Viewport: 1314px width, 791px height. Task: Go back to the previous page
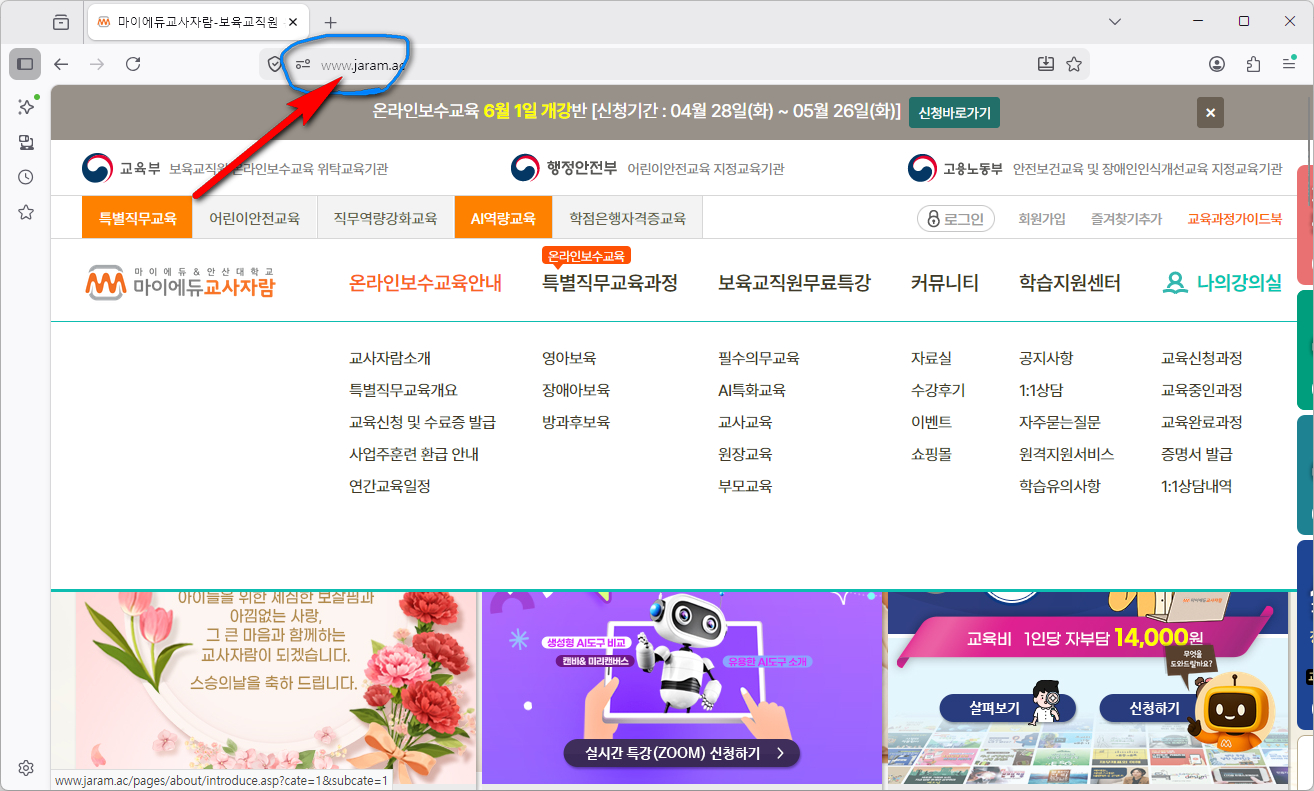[x=62, y=64]
